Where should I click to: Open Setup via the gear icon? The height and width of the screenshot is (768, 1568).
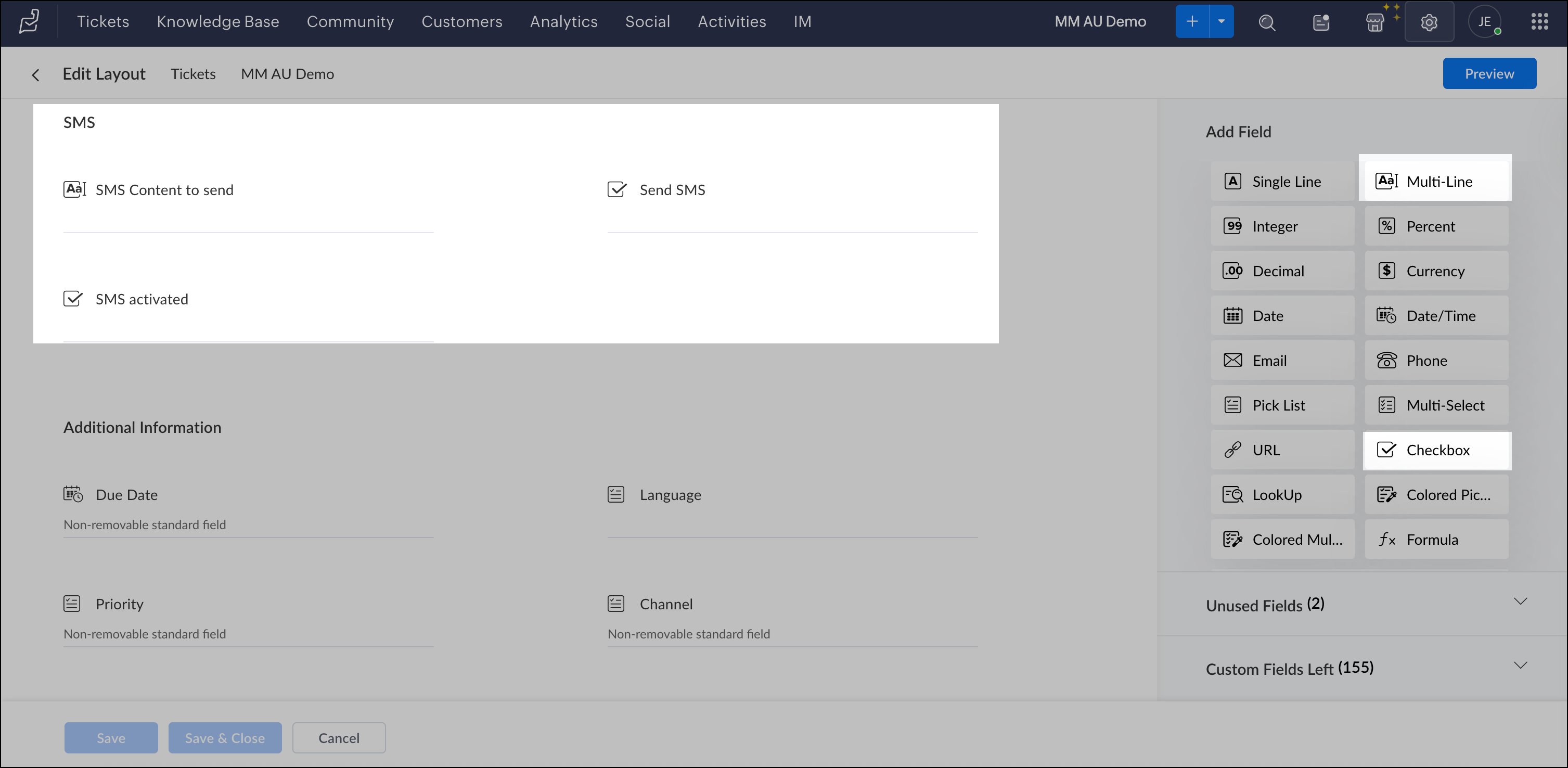pos(1429,22)
